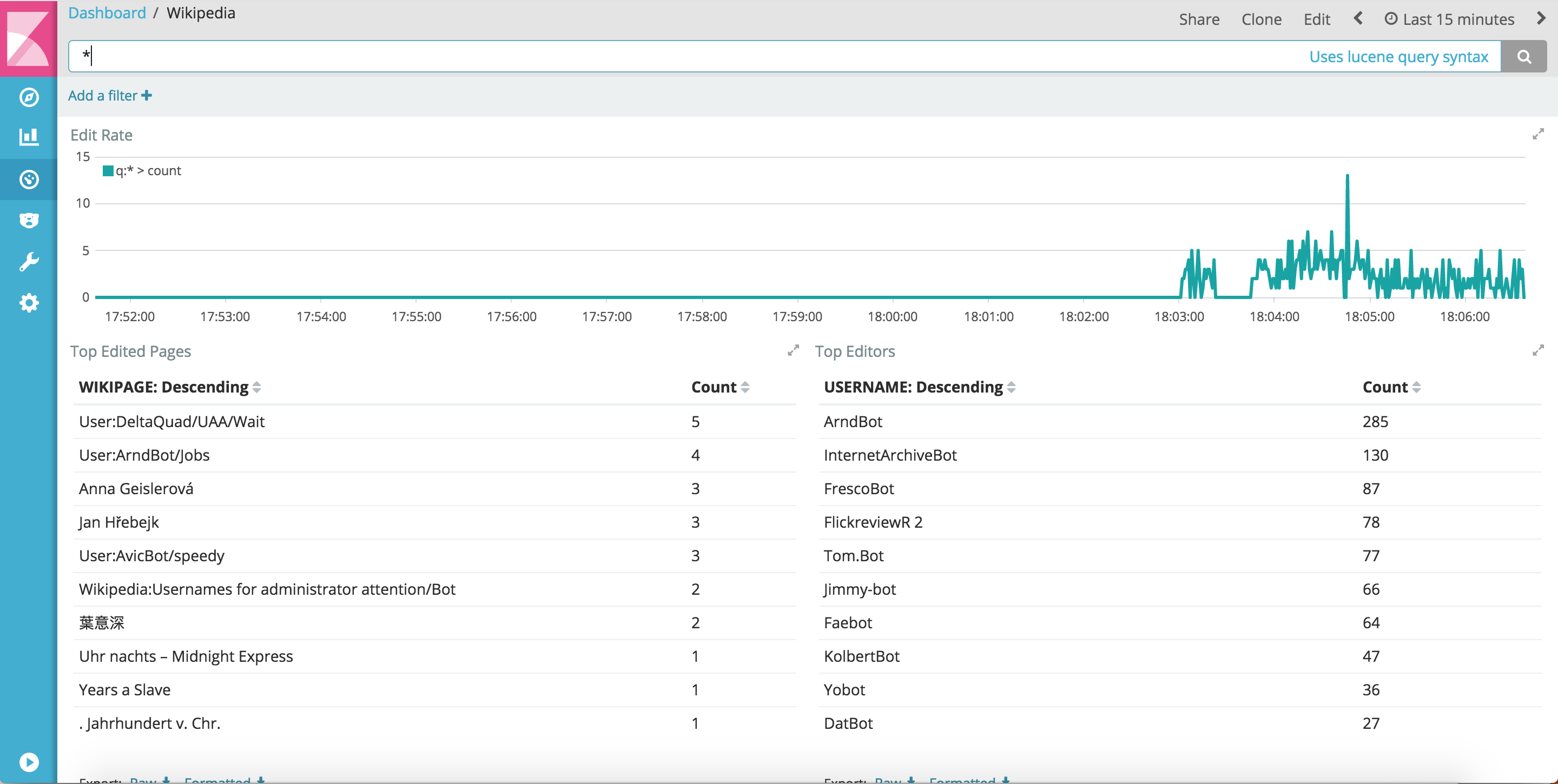Sort Top Edited Pages by Count

click(x=721, y=387)
